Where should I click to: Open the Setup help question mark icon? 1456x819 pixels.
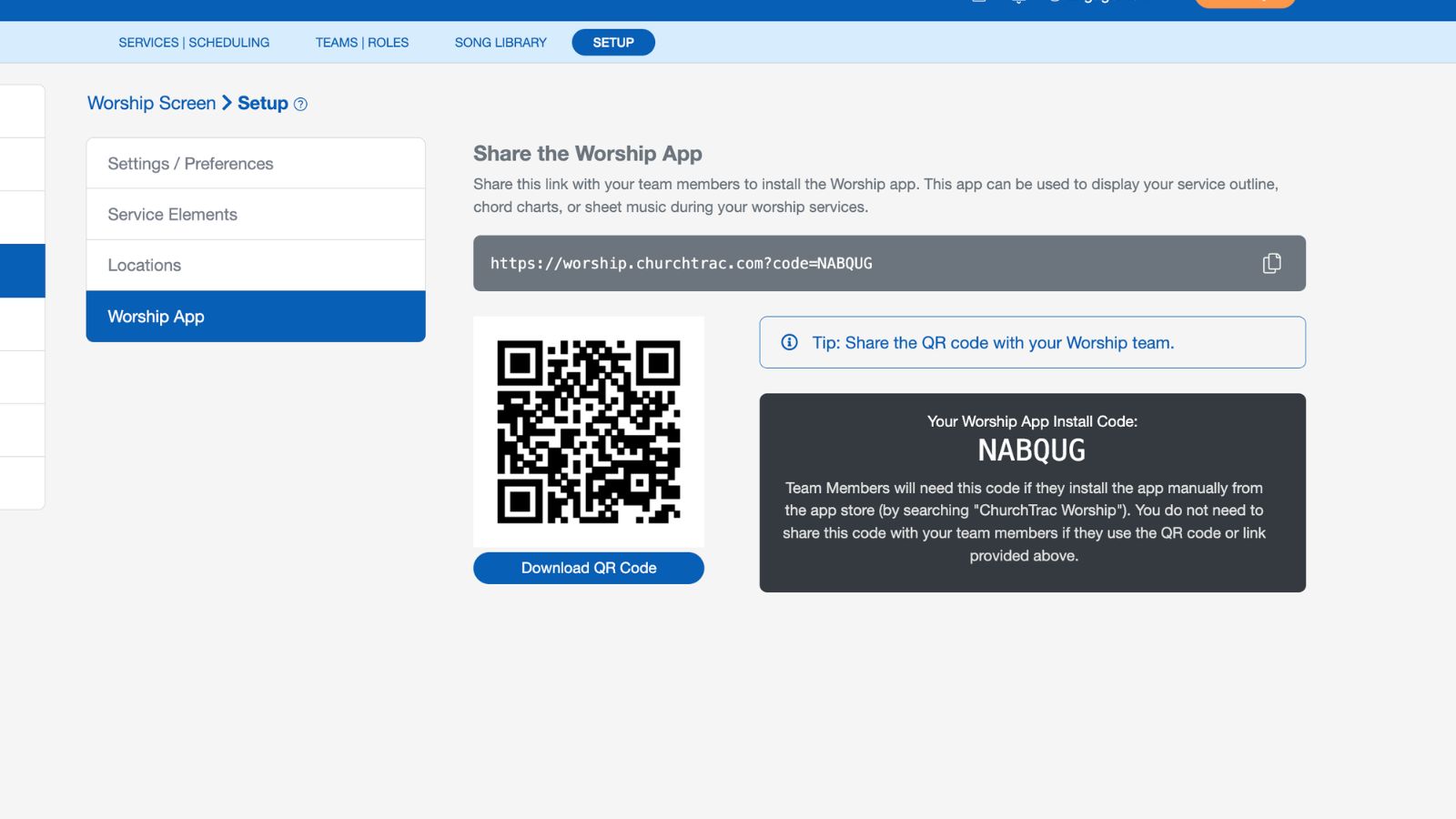coord(301,103)
